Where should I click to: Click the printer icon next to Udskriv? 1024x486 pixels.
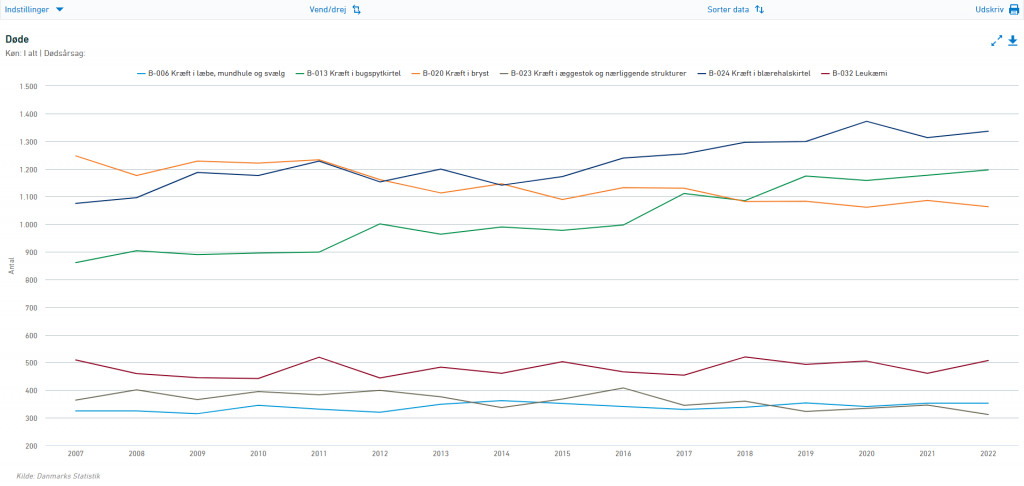(x=1013, y=9)
